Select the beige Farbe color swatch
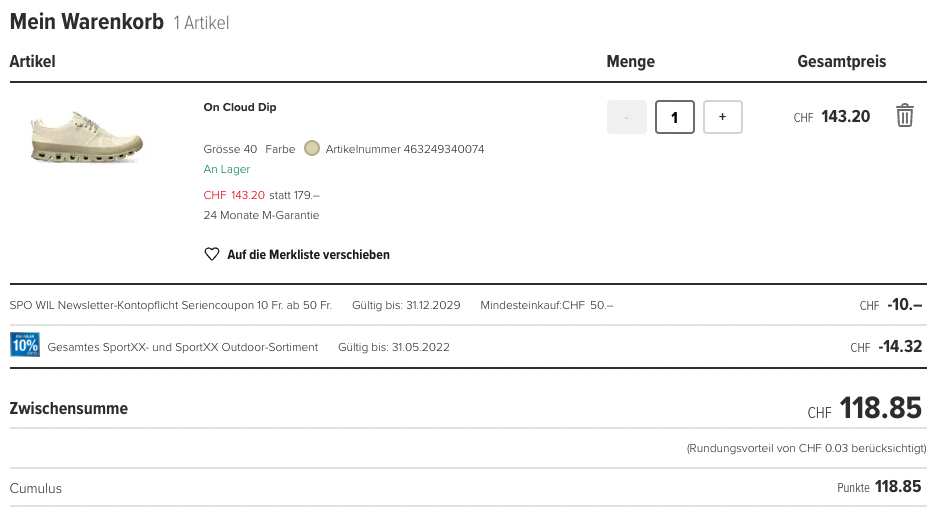 coord(311,149)
